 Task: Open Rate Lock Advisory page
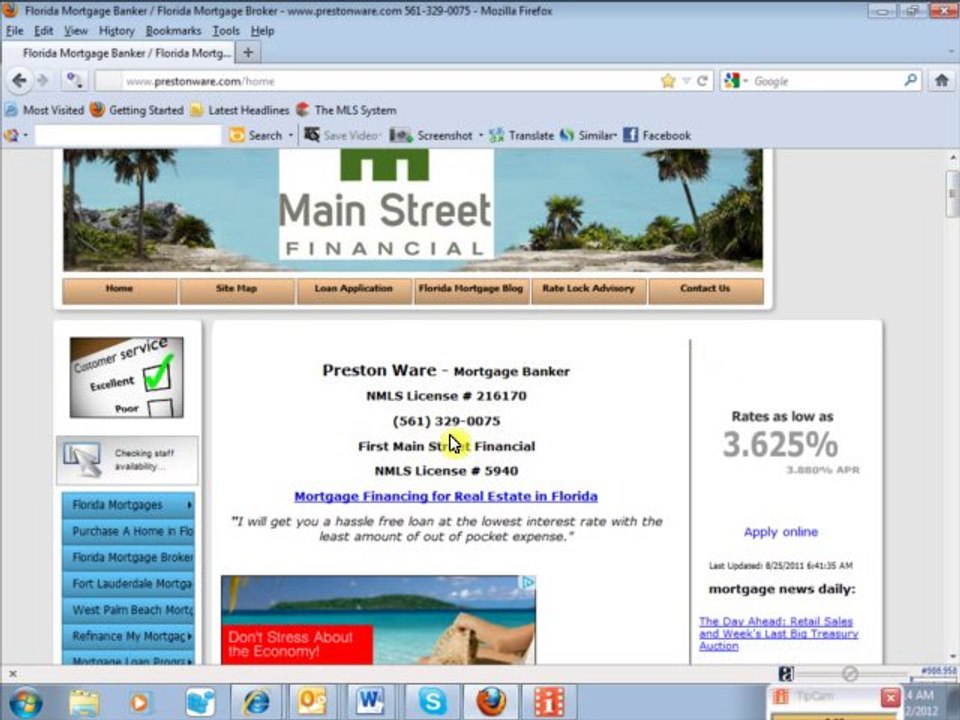tap(588, 290)
